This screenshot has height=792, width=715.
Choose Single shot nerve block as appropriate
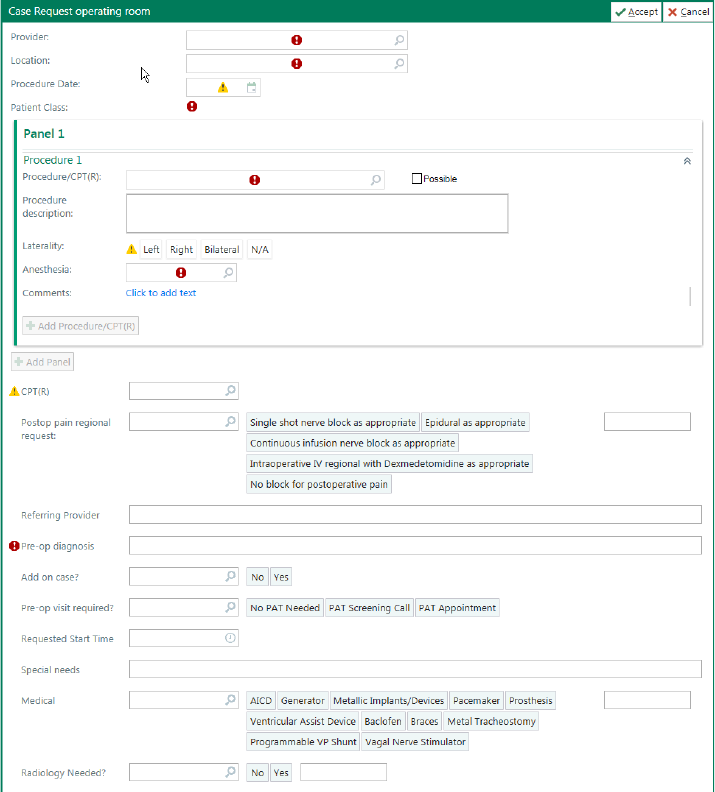point(333,423)
